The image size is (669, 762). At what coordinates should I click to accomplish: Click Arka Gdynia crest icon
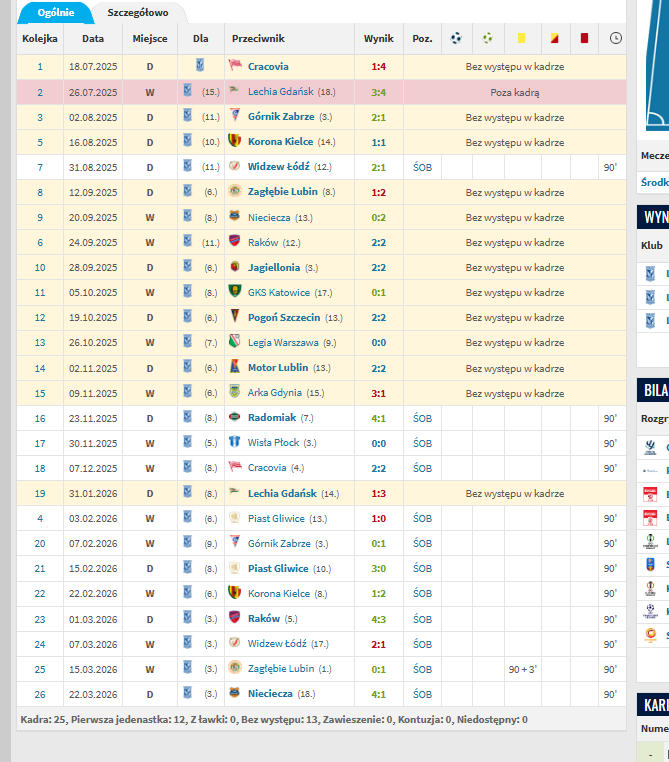point(235,391)
